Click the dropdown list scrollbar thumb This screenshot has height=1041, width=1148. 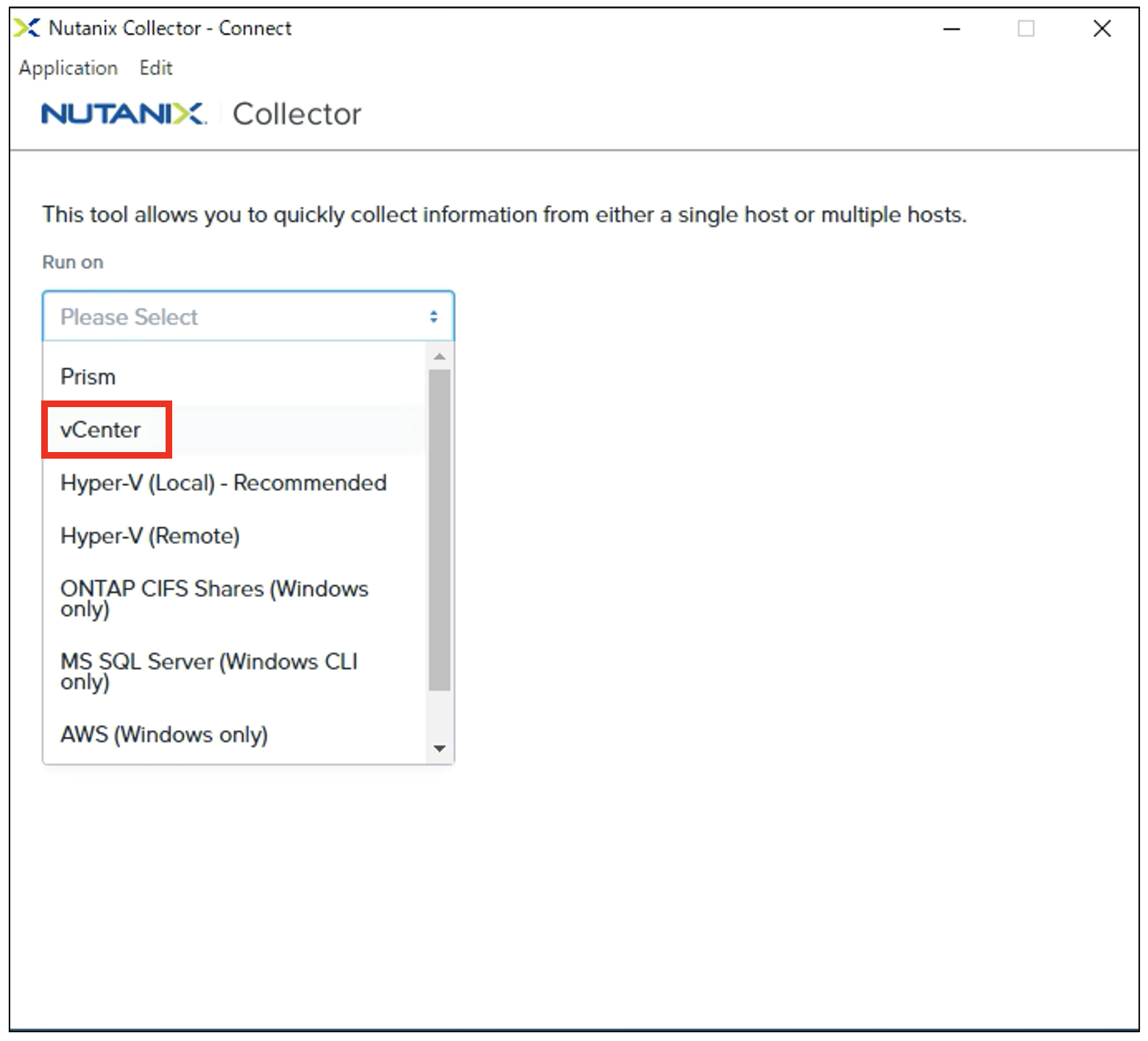pos(439,530)
